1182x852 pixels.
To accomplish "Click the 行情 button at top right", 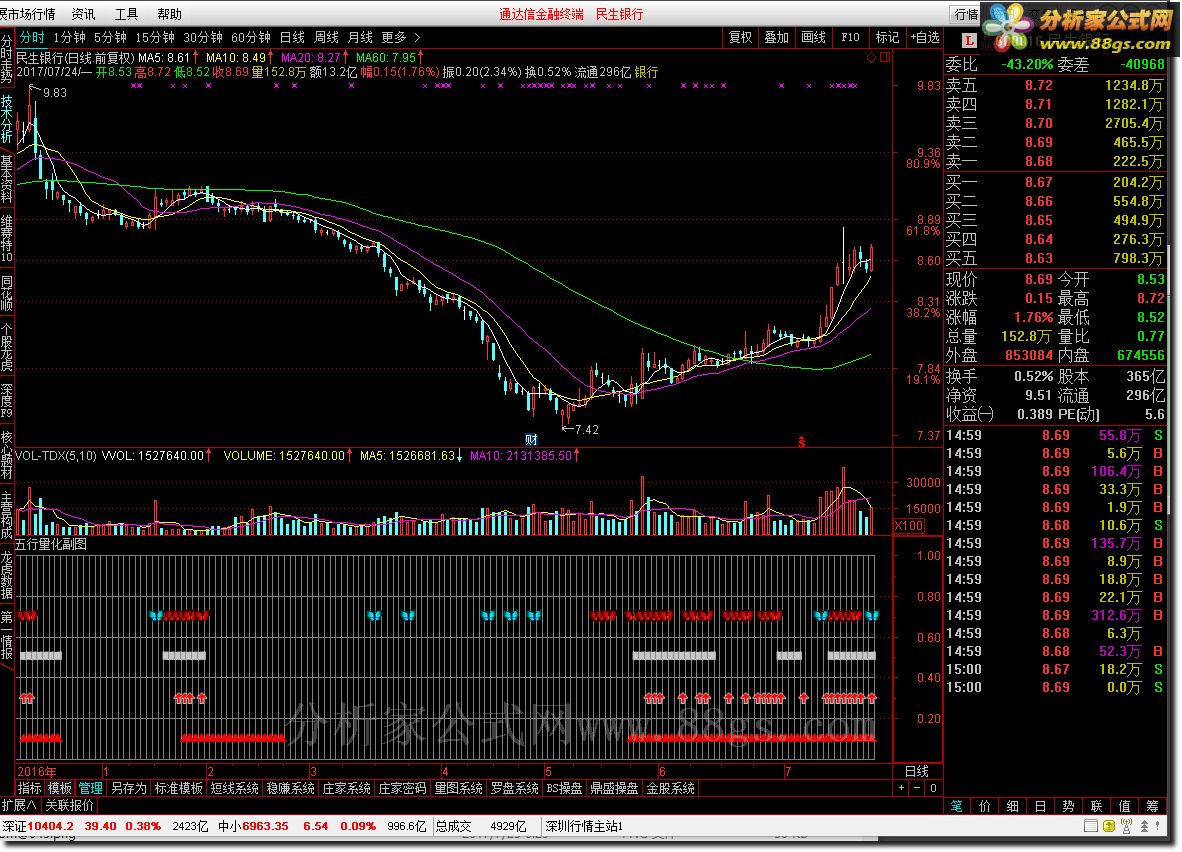I will (966, 14).
